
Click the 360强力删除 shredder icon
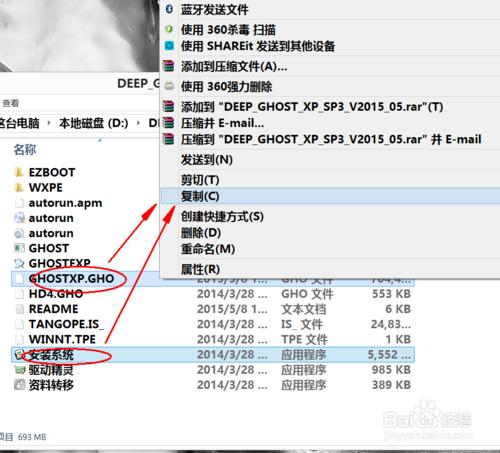(169, 86)
